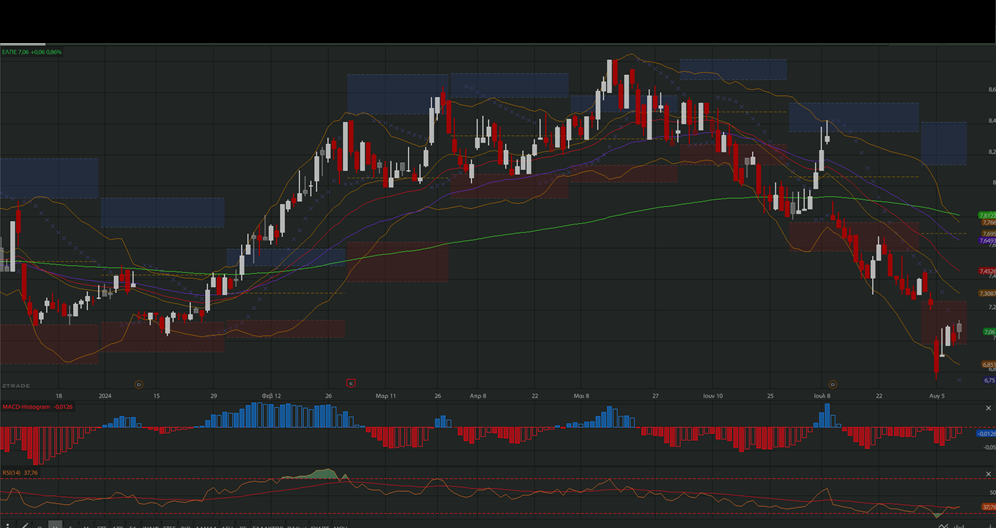The image size is (996, 528).
Task: Click the red earnings 'E' marker
Action: [x=351, y=383]
